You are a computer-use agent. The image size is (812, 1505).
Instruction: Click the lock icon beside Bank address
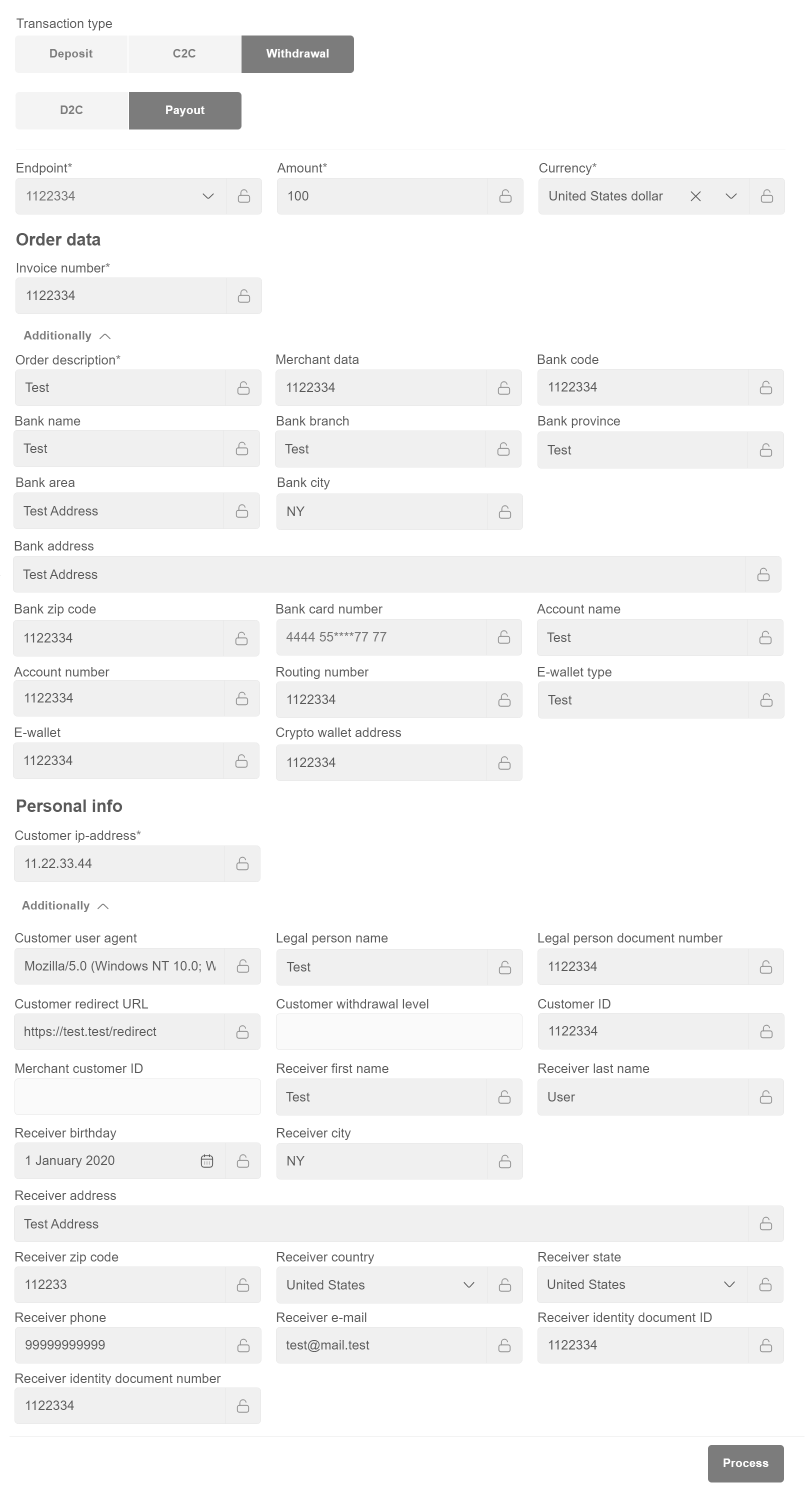pyautogui.click(x=763, y=575)
